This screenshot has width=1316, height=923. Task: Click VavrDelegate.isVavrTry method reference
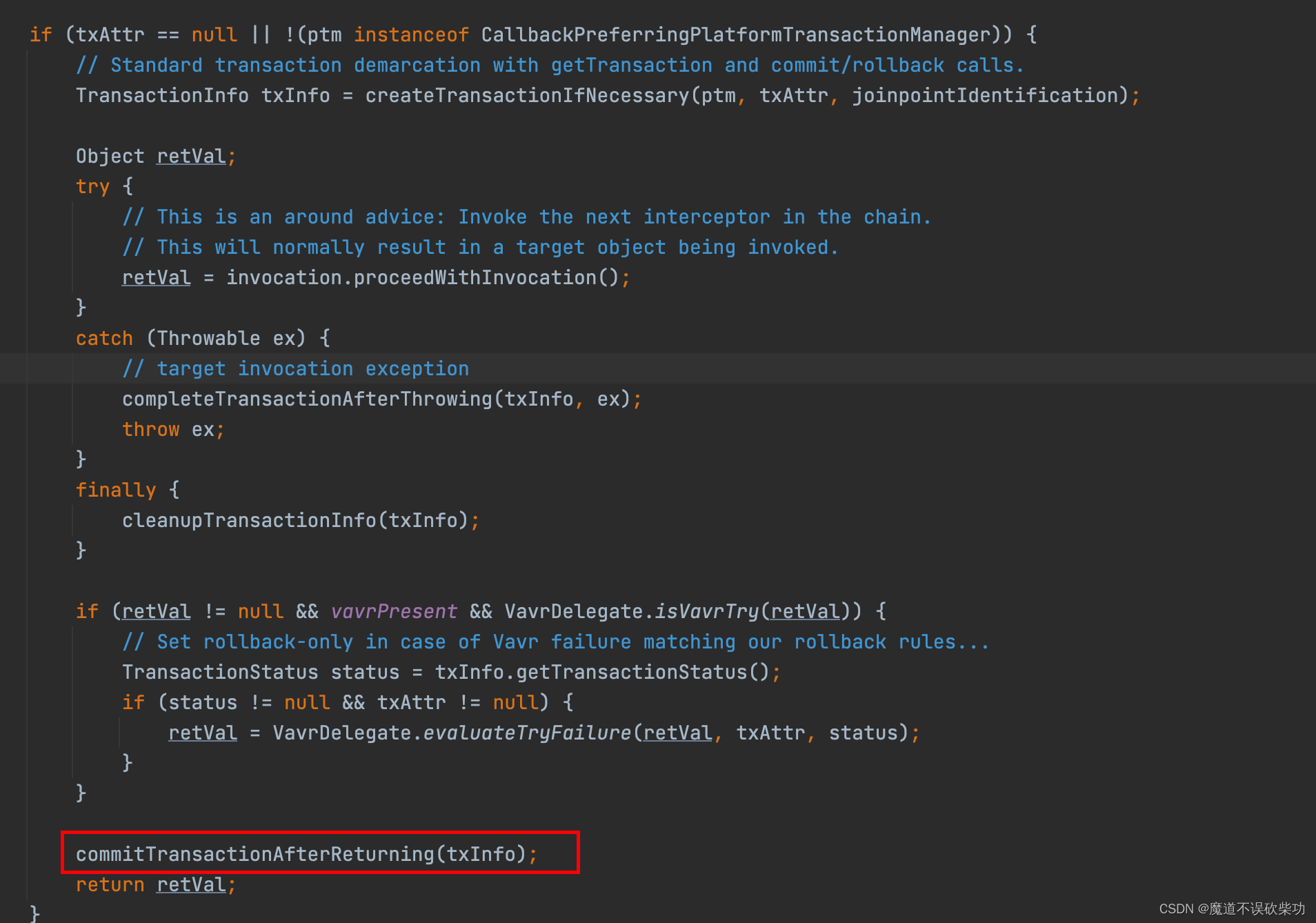click(631, 611)
